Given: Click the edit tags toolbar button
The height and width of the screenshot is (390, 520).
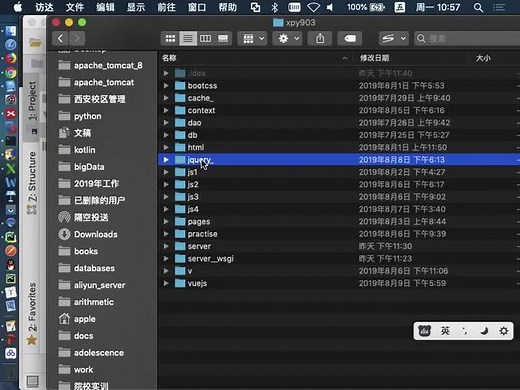Looking at the screenshot, I should [x=350, y=39].
